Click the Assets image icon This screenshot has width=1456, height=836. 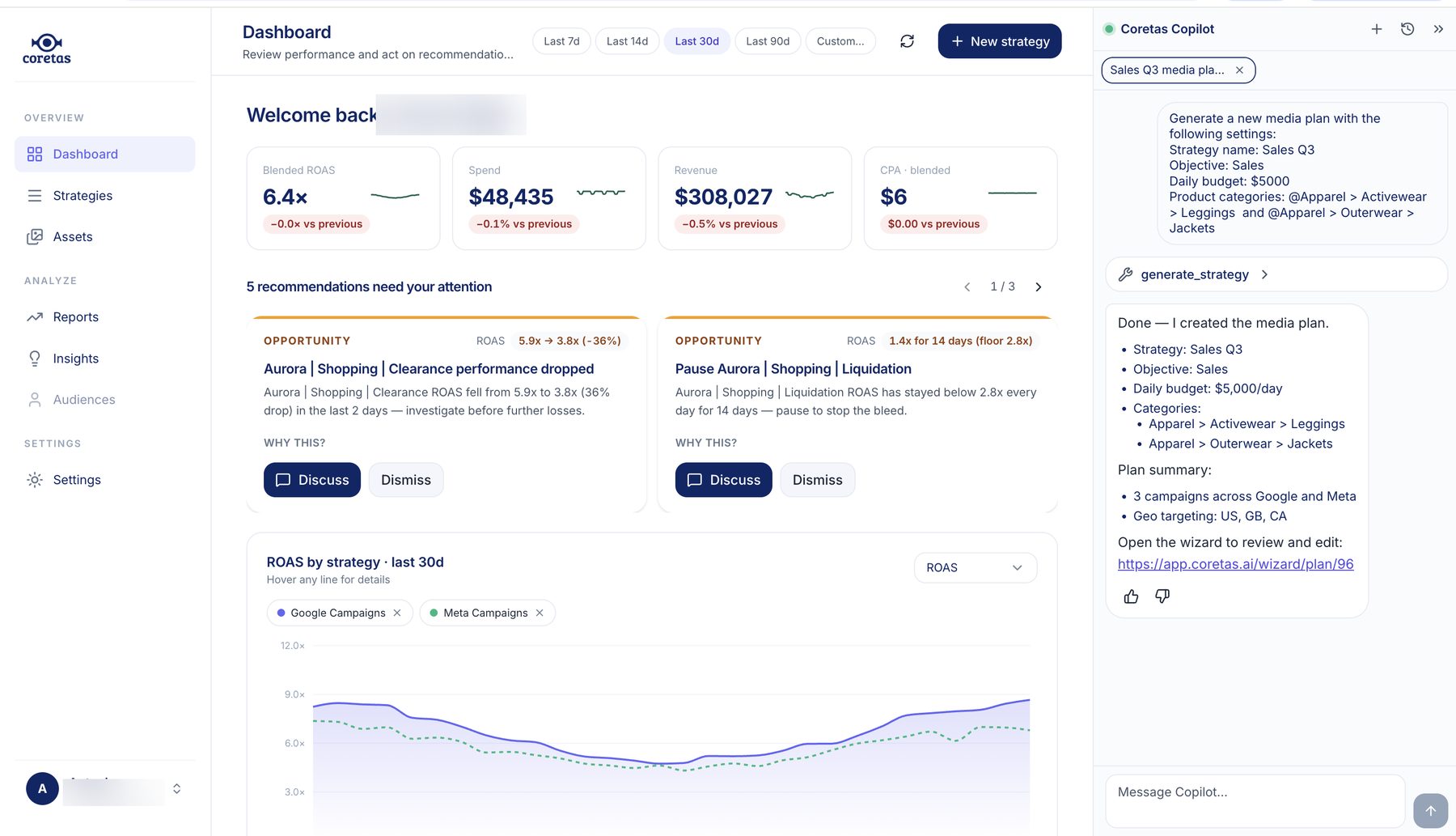35,236
